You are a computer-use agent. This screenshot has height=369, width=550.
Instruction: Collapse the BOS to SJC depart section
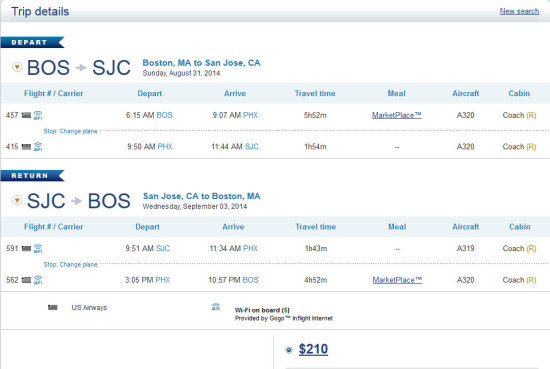[17, 67]
